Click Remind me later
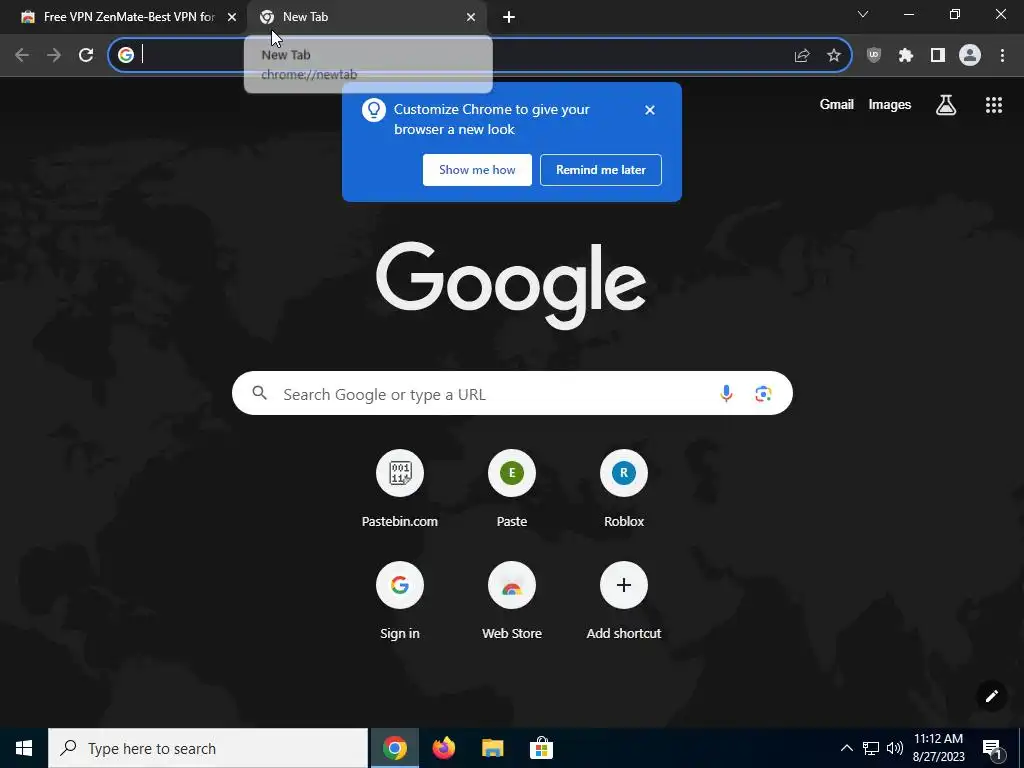This screenshot has height=768, width=1024. [x=601, y=170]
